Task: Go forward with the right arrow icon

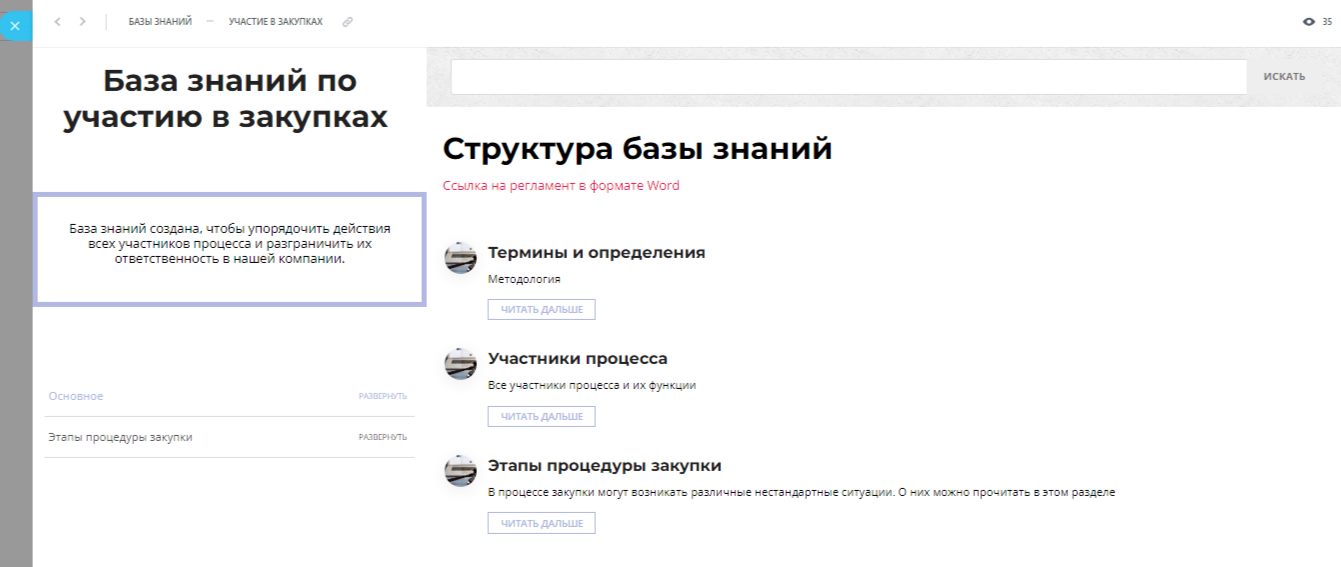Action: tap(82, 21)
